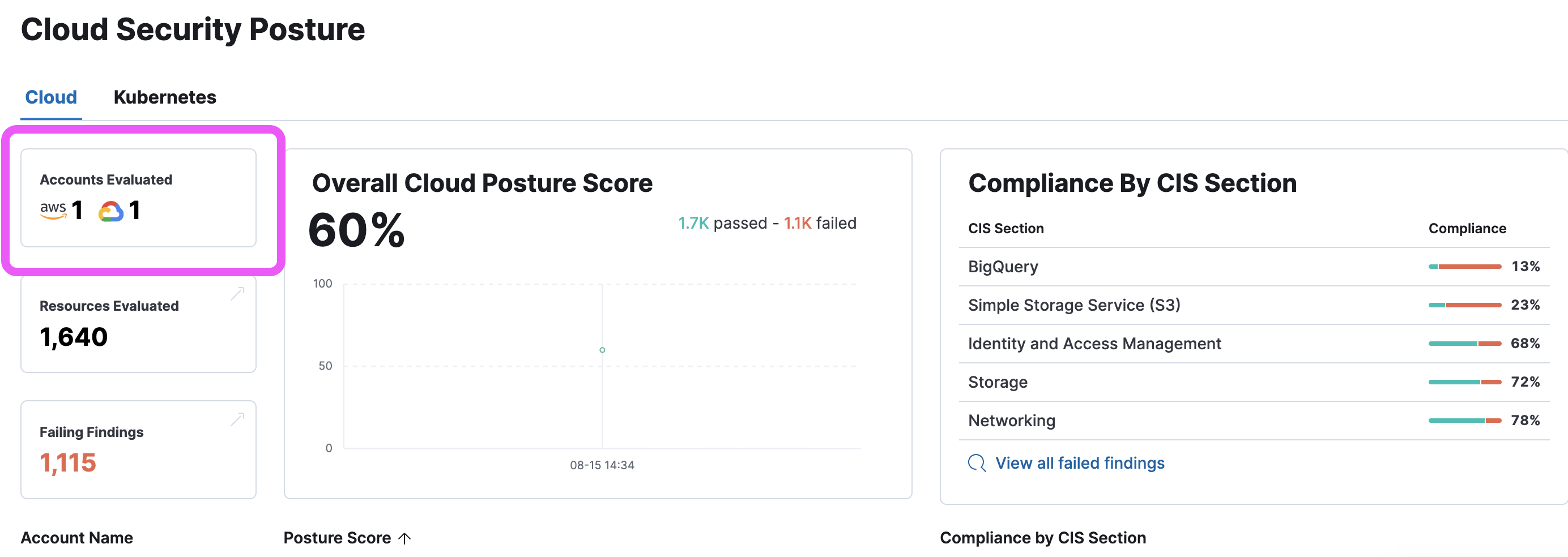The height and width of the screenshot is (557, 1568).
Task: Select the Cloud tab
Action: 50,96
